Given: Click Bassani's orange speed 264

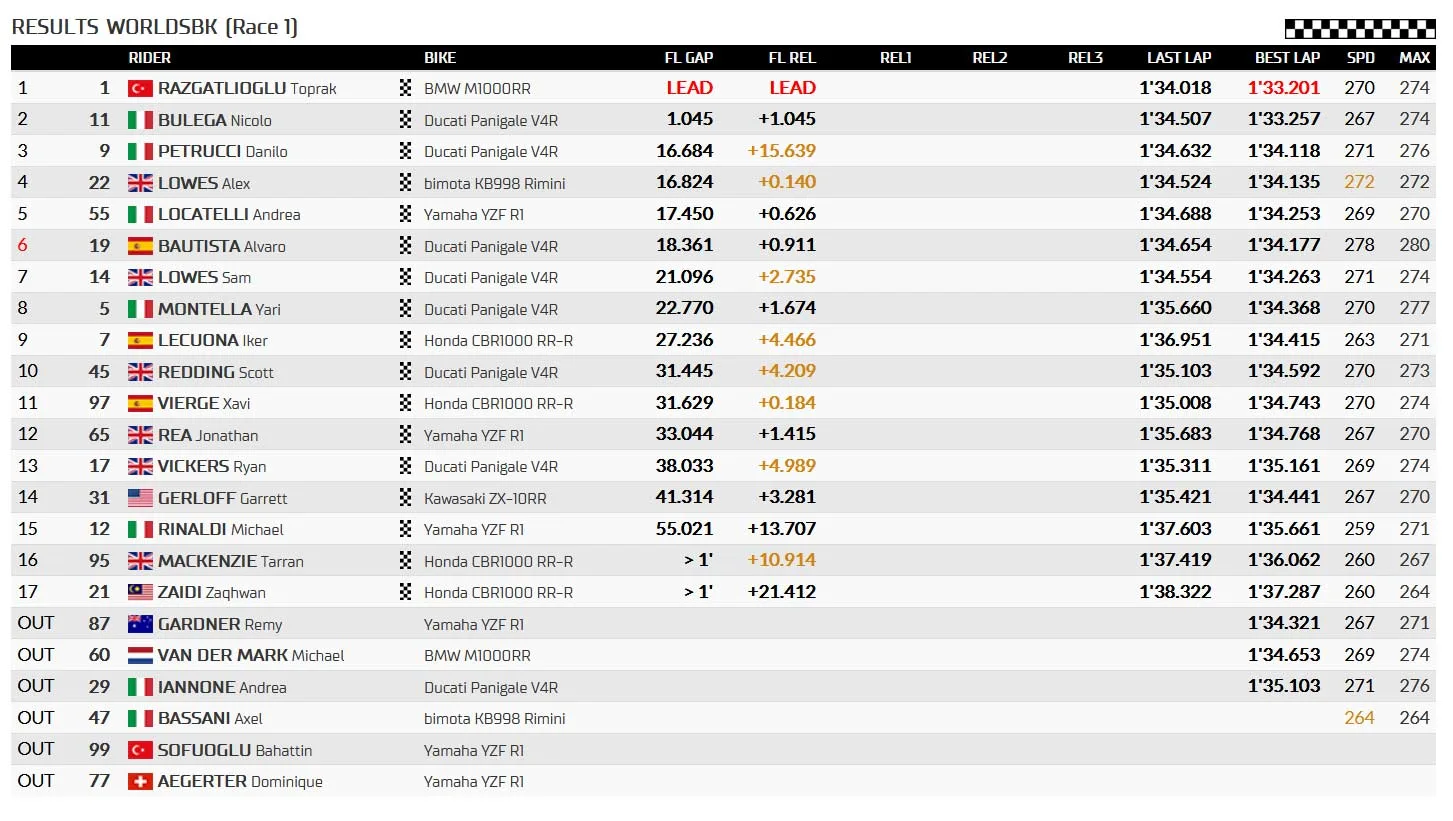Looking at the screenshot, I should pyautogui.click(x=1359, y=718).
